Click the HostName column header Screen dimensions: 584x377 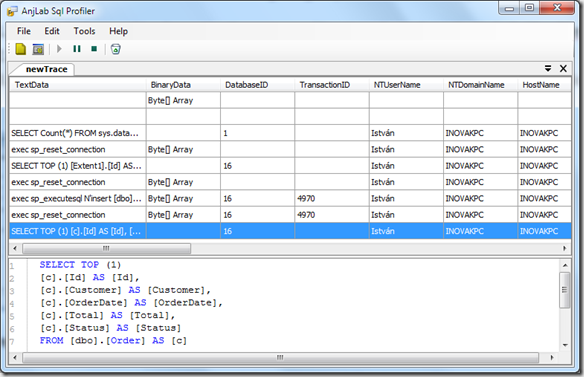(545, 85)
